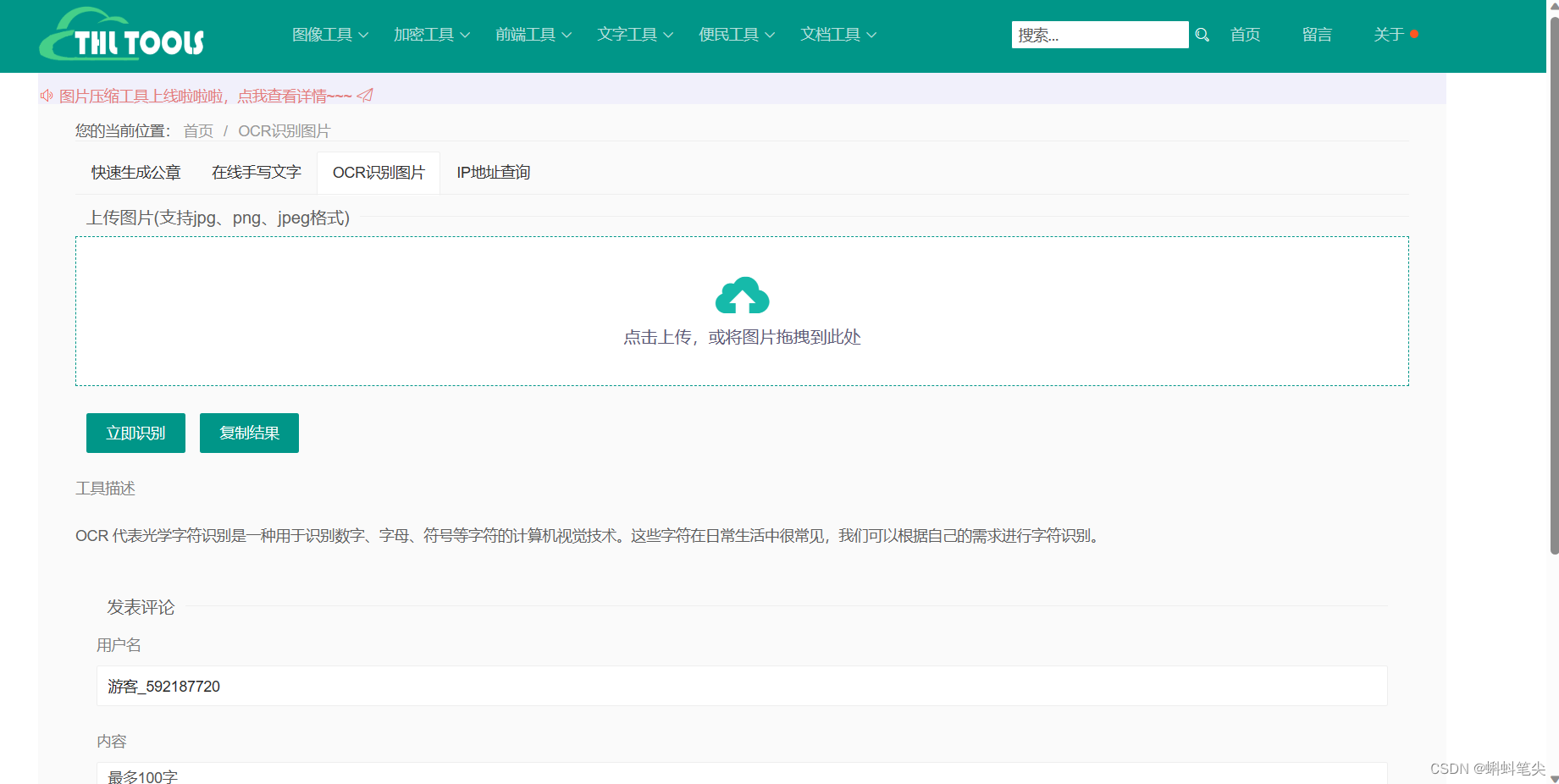This screenshot has width=1559, height=784.
Task: Click the scrollbar down arrow
Action: coord(1554,779)
